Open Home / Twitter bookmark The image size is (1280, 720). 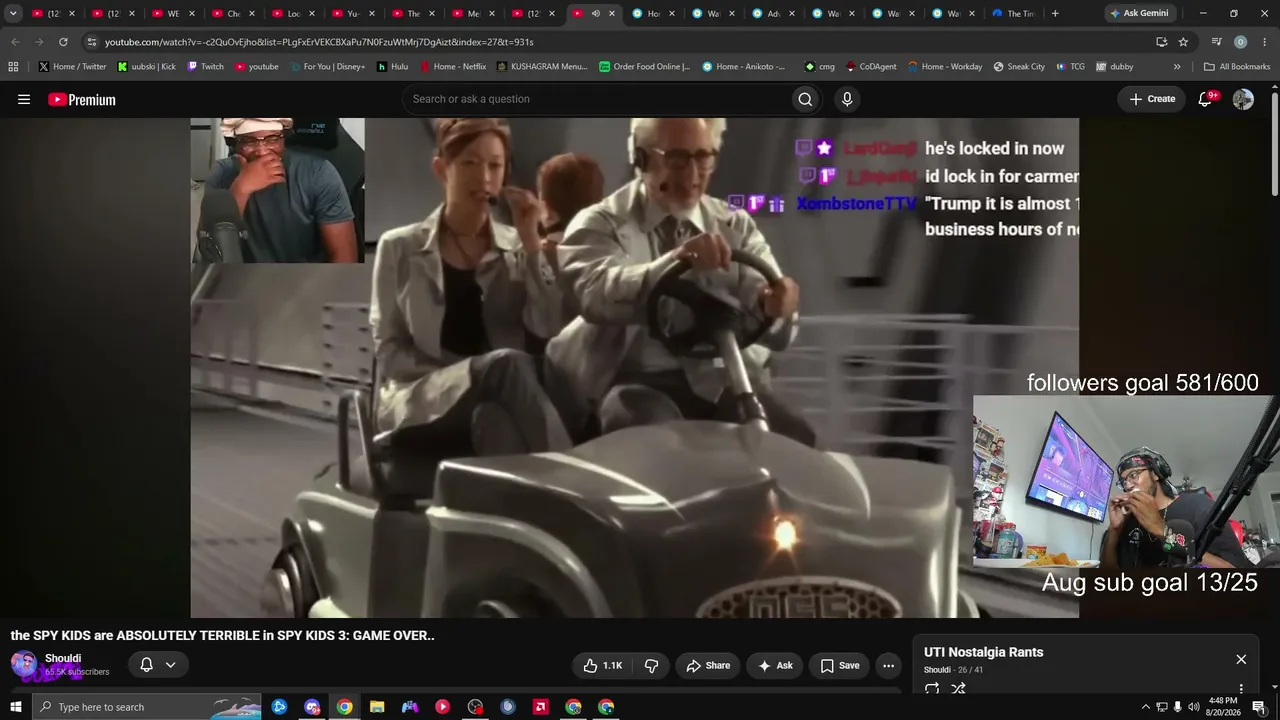[x=72, y=67]
